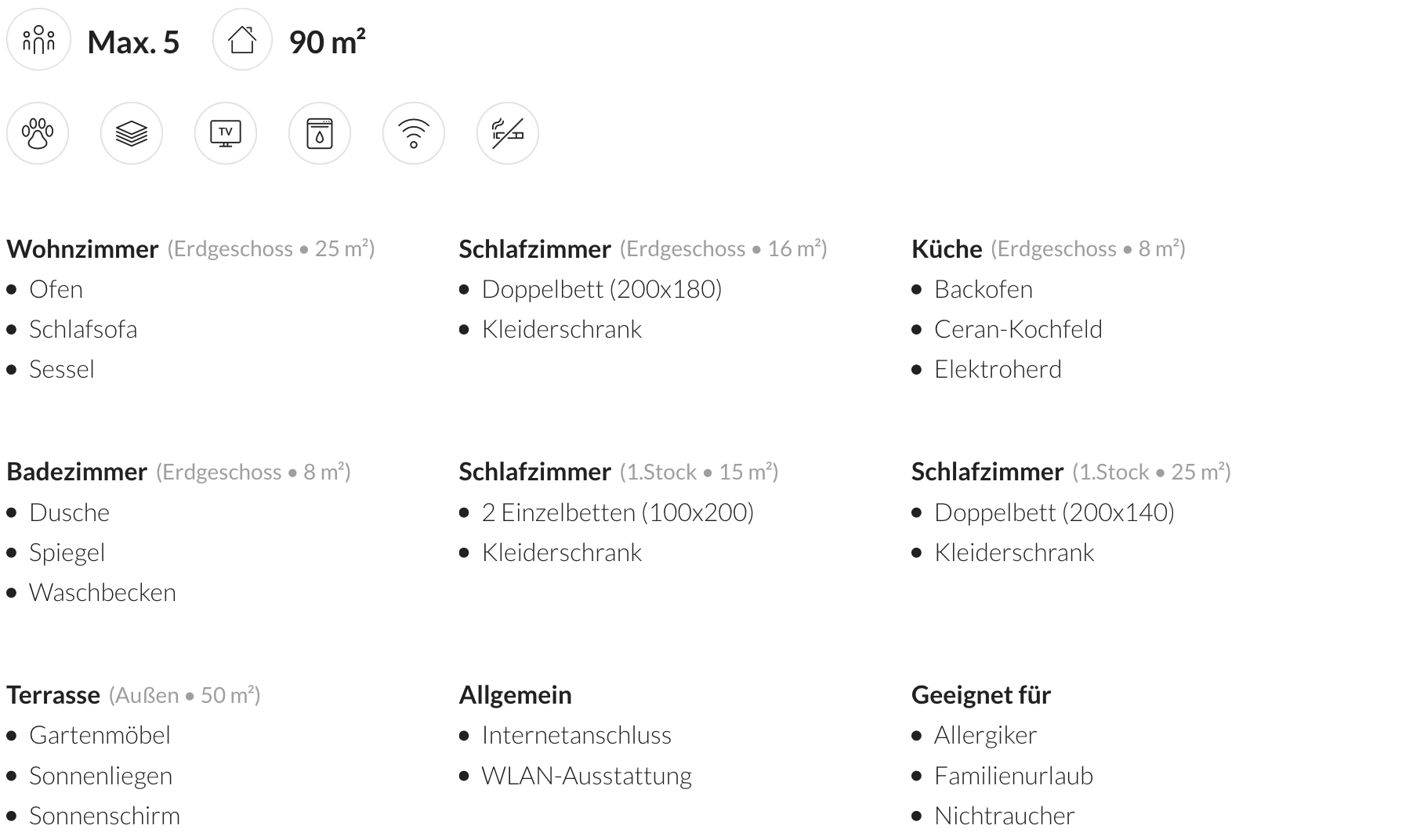Click the Terrasse section heading
Image resolution: width=1420 pixels, height=840 pixels.
[53, 695]
